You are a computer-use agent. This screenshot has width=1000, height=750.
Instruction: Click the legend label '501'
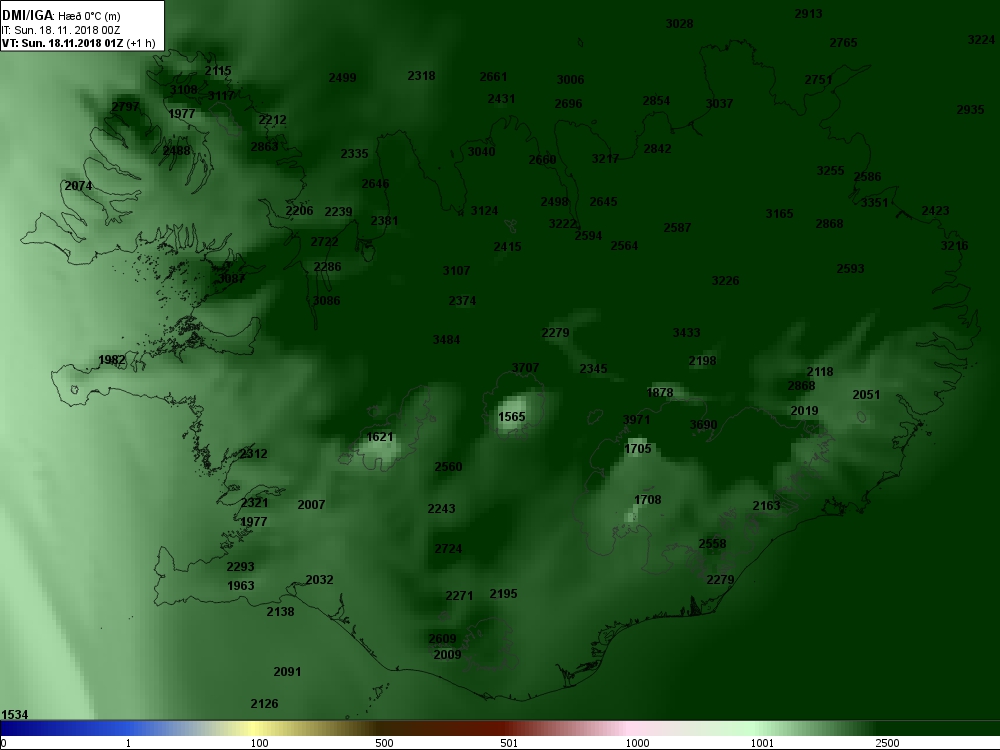pyautogui.click(x=509, y=743)
